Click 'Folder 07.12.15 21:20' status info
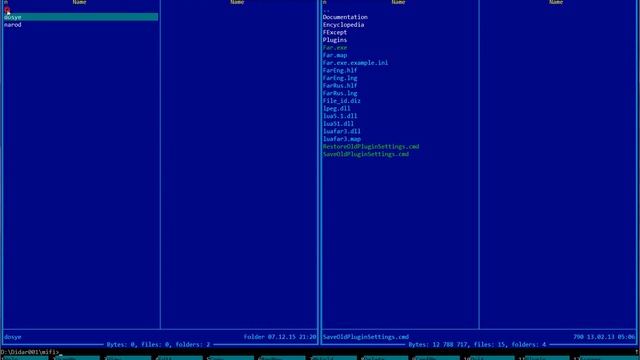The height and width of the screenshot is (360, 640). pos(280,337)
